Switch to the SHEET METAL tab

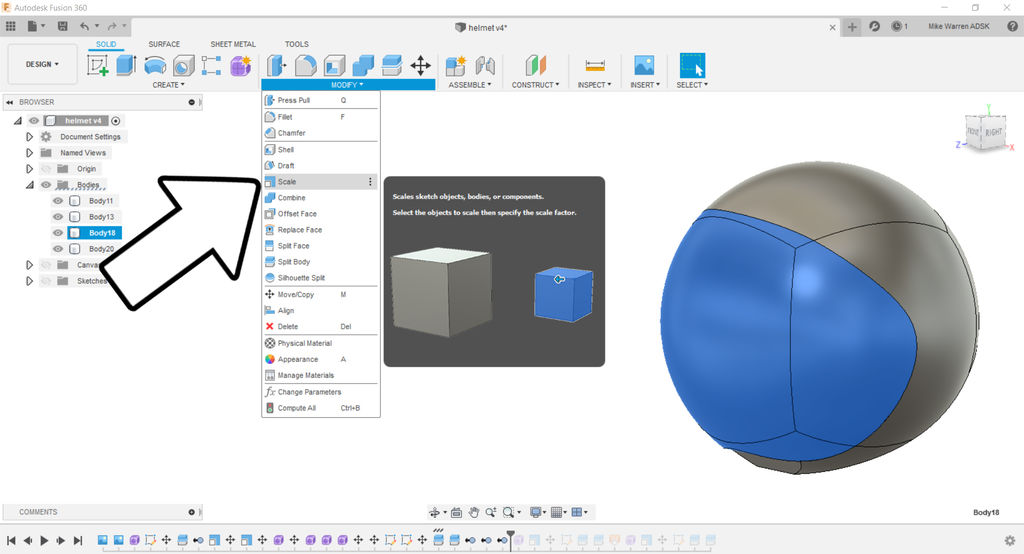(233, 44)
